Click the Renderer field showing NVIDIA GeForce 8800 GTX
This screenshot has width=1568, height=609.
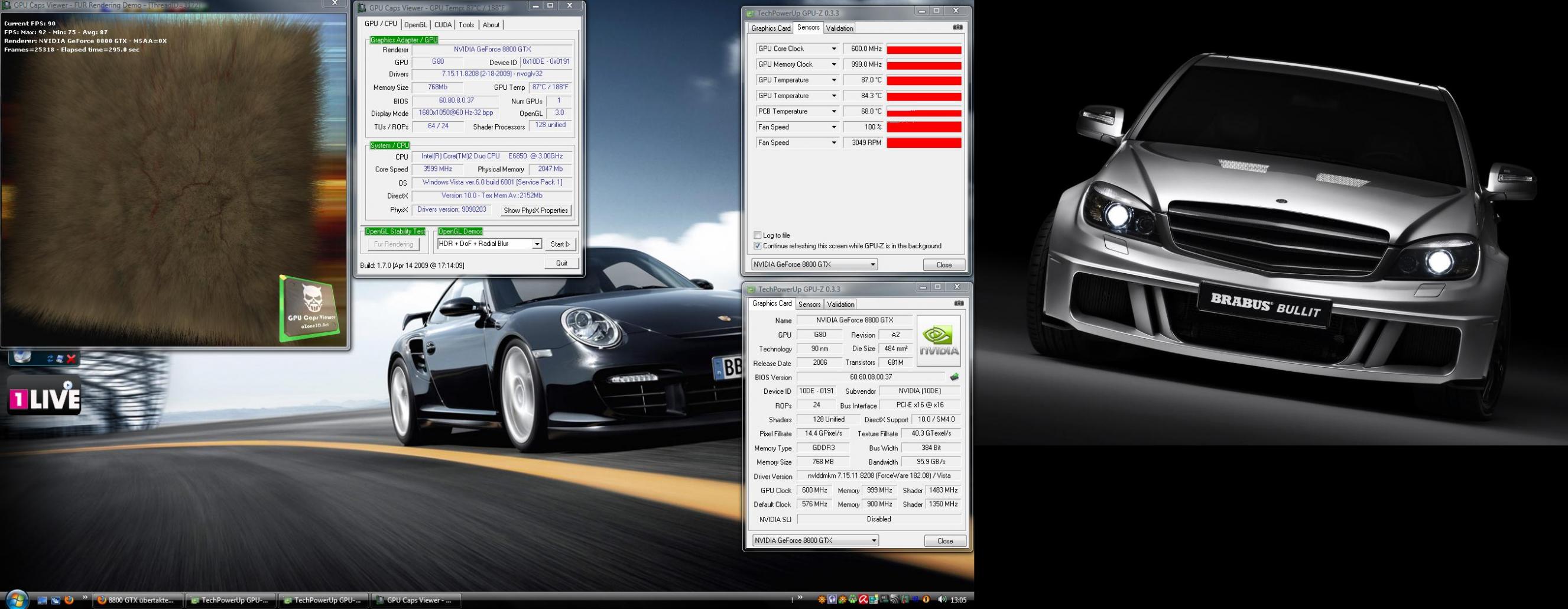pyautogui.click(x=492, y=49)
